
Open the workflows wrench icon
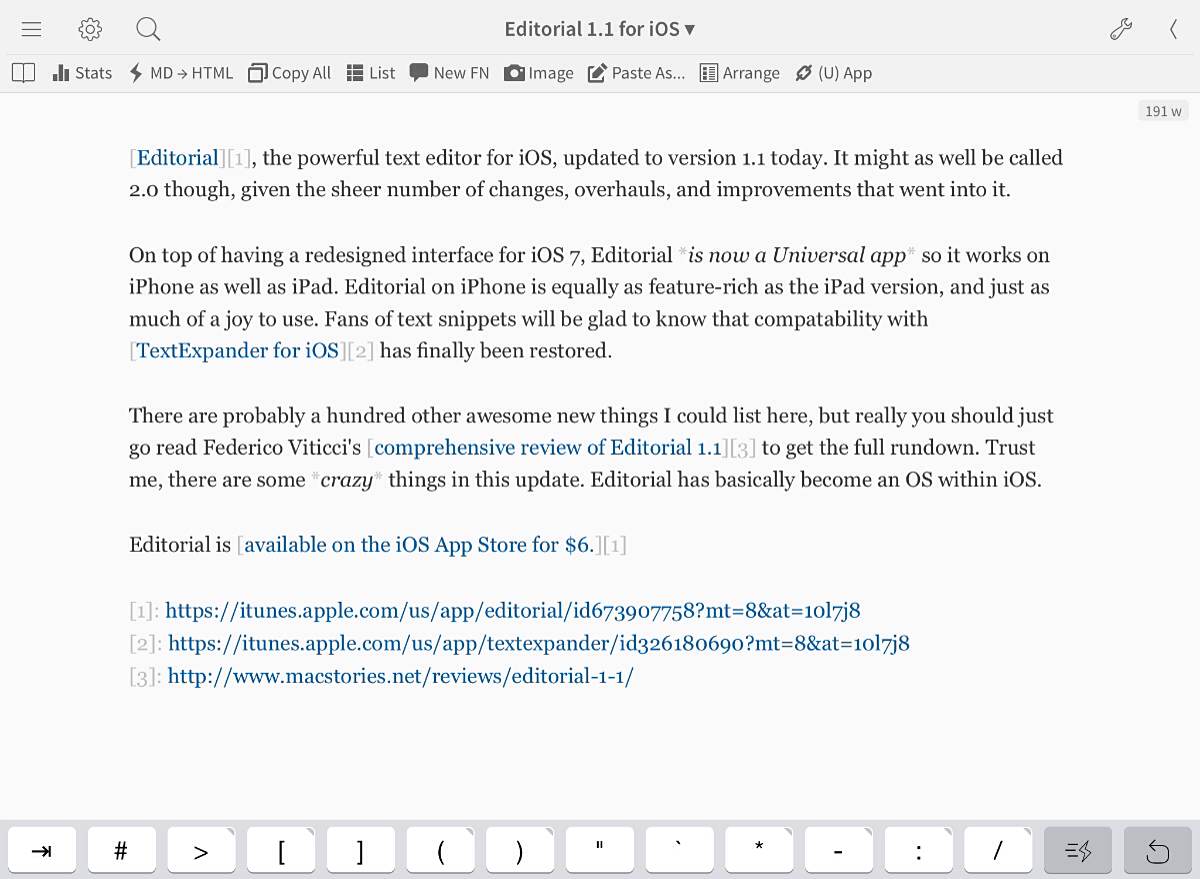coord(1121,30)
